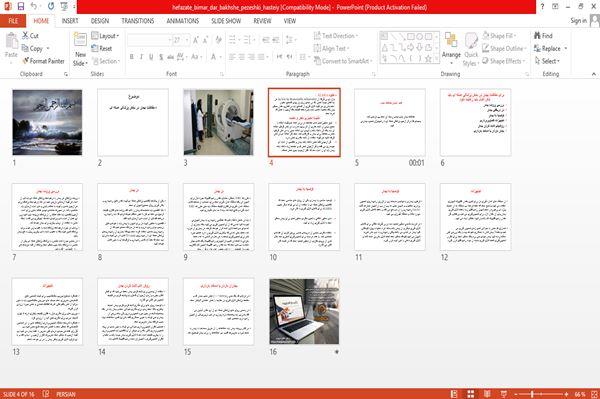
Task: Click the Reset slide button
Action: [101, 48]
